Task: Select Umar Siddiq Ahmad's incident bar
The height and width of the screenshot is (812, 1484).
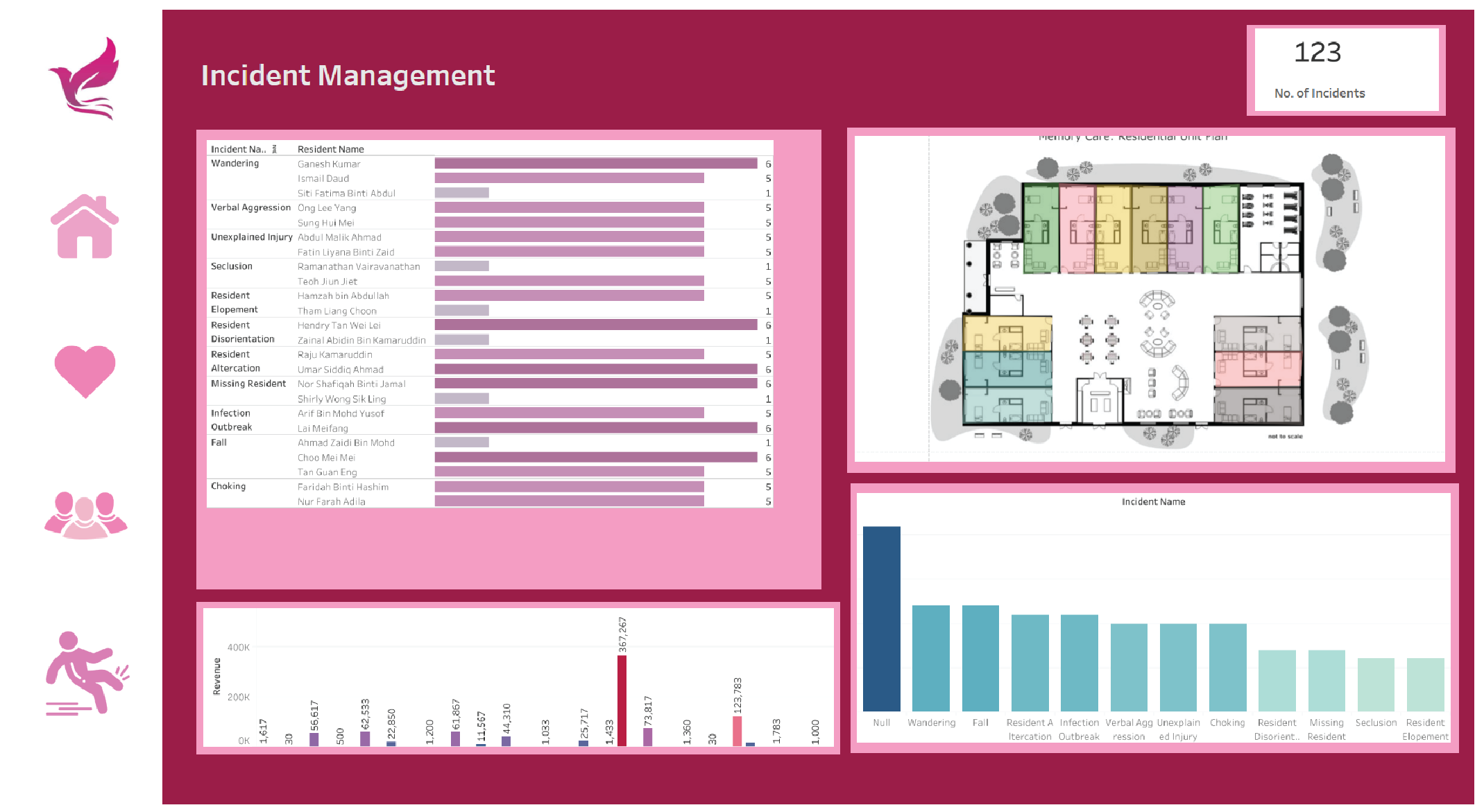Action: click(596, 369)
